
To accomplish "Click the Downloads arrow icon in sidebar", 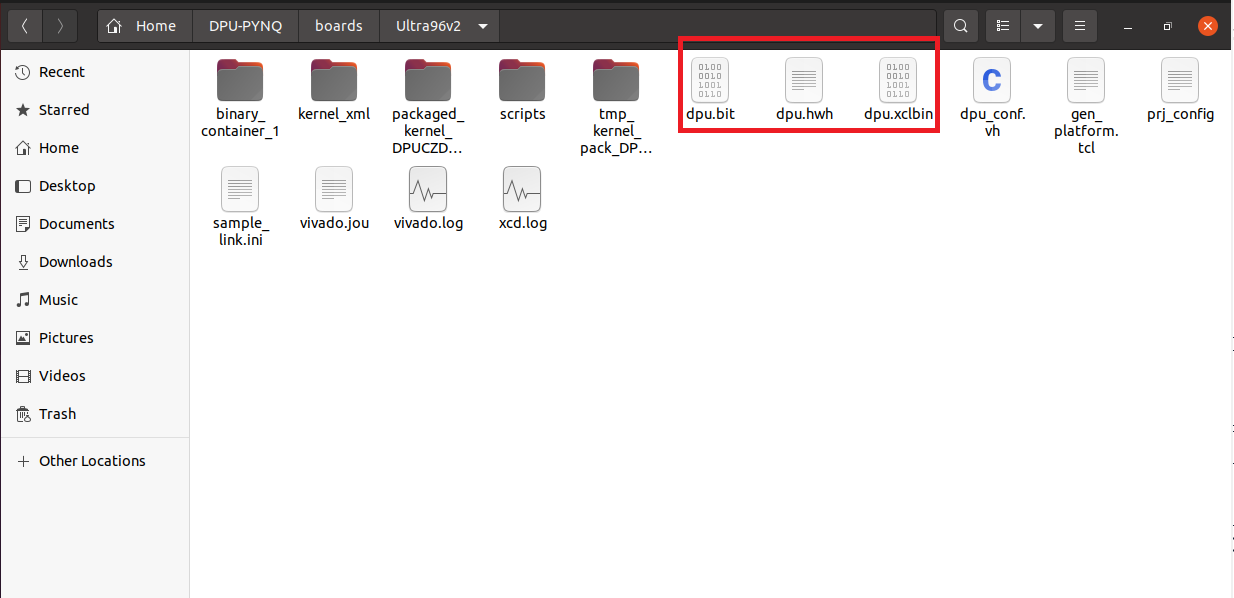I will [23, 262].
